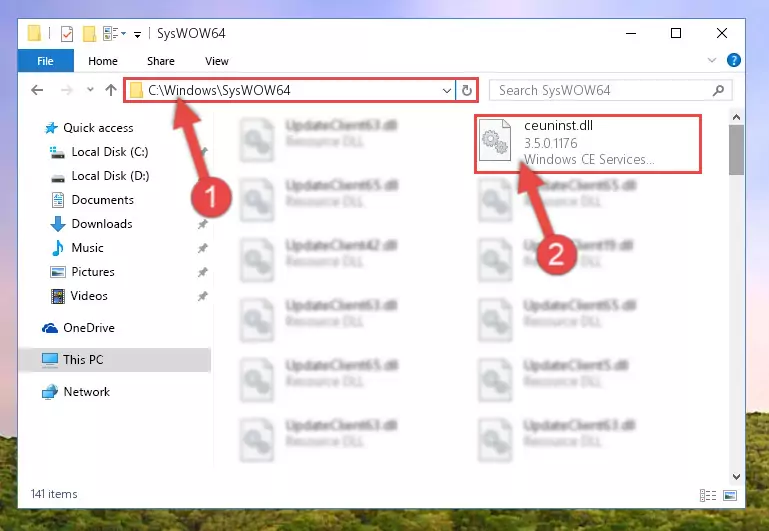The height and width of the screenshot is (531, 769).
Task: Switch to Large icons view in status bar
Action: (x=730, y=495)
